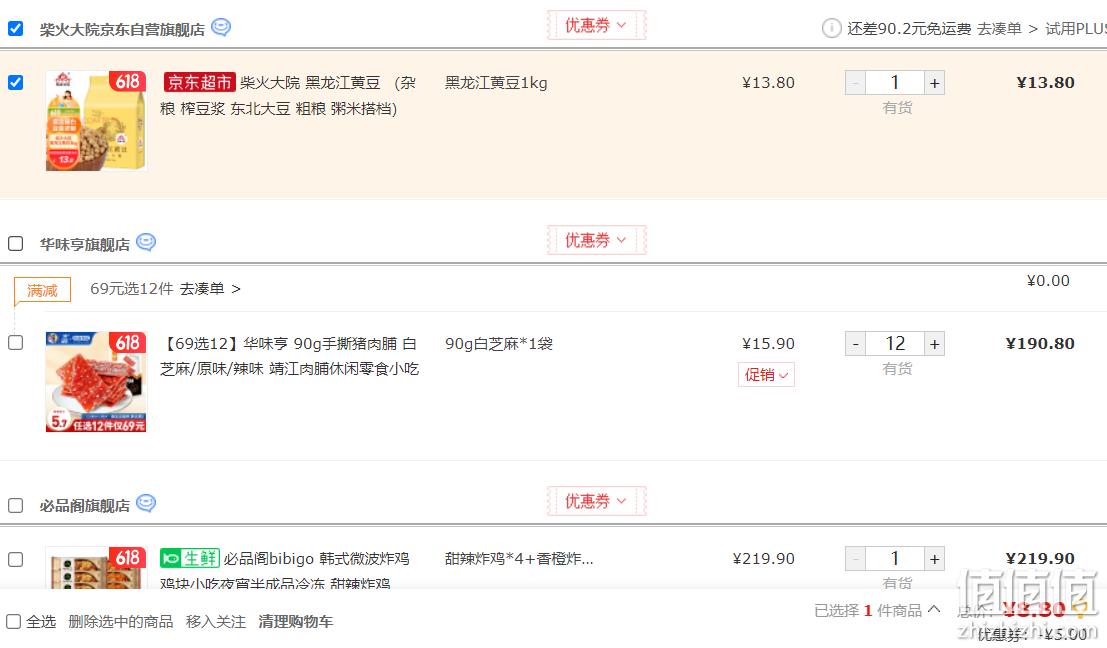The width and height of the screenshot is (1107, 648).
Task: Click unit price ¥15.90
Action: tap(768, 344)
